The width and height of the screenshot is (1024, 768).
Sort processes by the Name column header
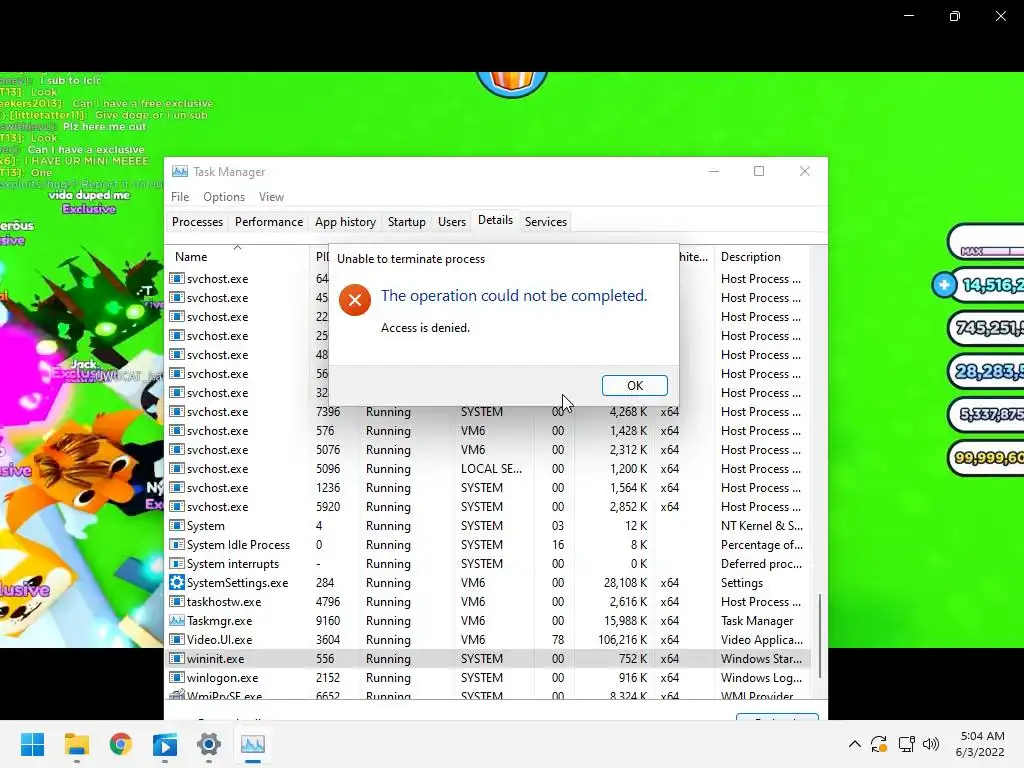coord(237,257)
